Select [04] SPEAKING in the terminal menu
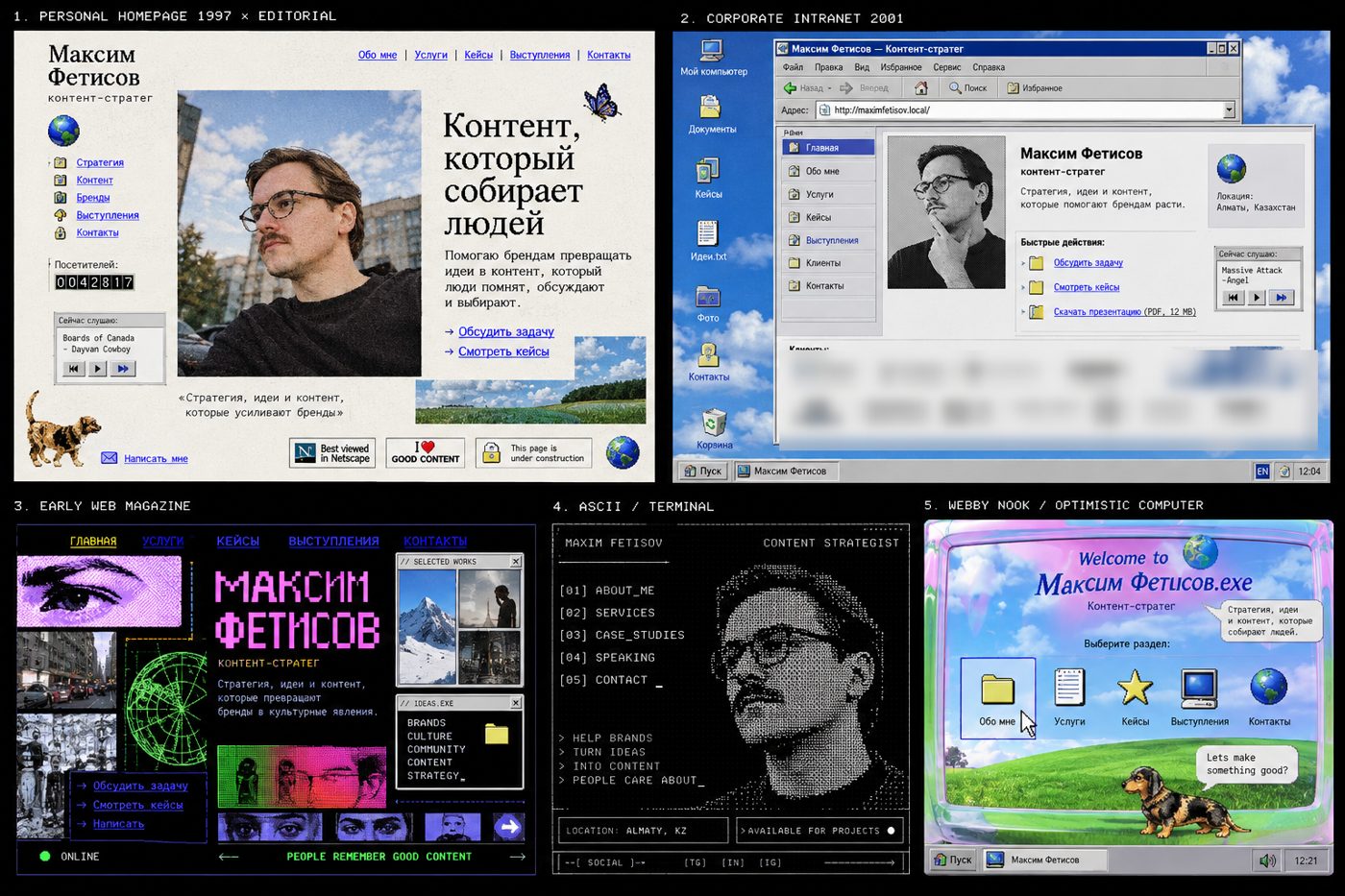Viewport: 1345px width, 896px height. pos(607,658)
